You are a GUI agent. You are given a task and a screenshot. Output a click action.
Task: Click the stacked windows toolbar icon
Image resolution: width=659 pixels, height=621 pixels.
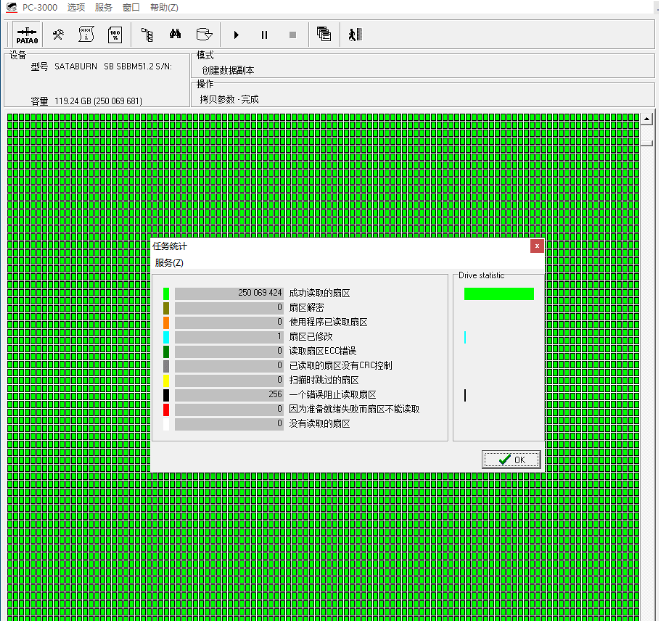pos(324,34)
